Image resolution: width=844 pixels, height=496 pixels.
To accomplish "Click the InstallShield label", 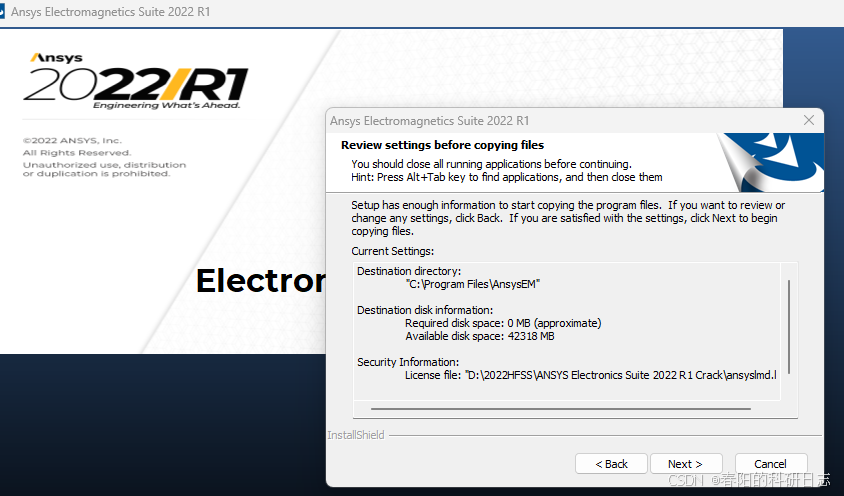I will tap(356, 435).
